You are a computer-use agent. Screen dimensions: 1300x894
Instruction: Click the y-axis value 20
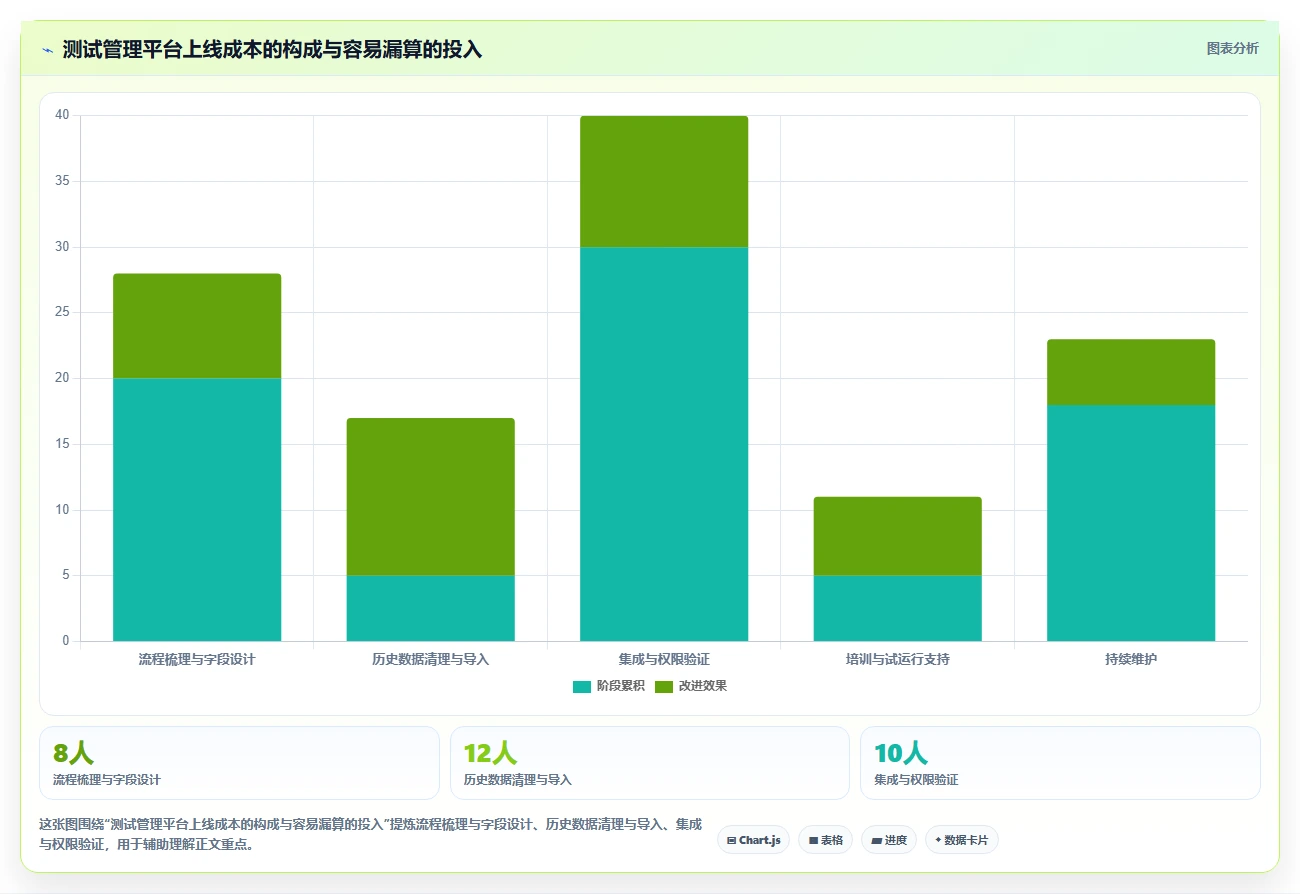pos(62,378)
